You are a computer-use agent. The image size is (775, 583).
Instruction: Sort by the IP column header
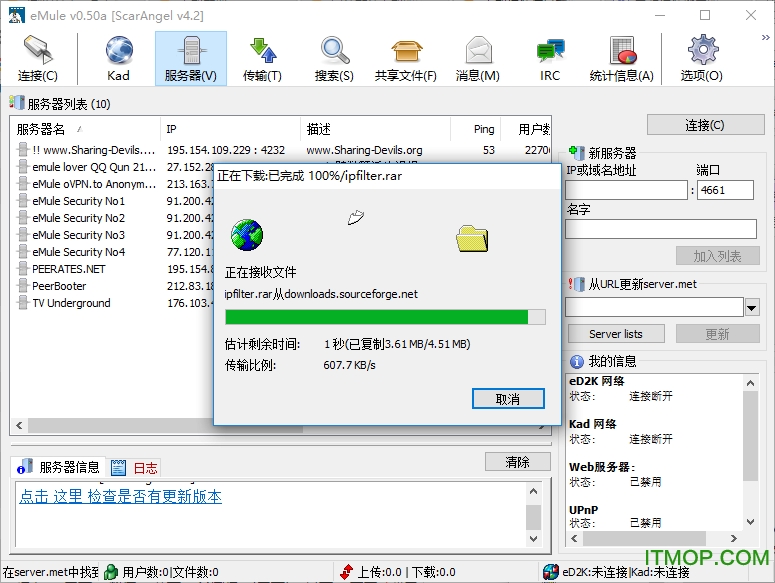point(230,129)
